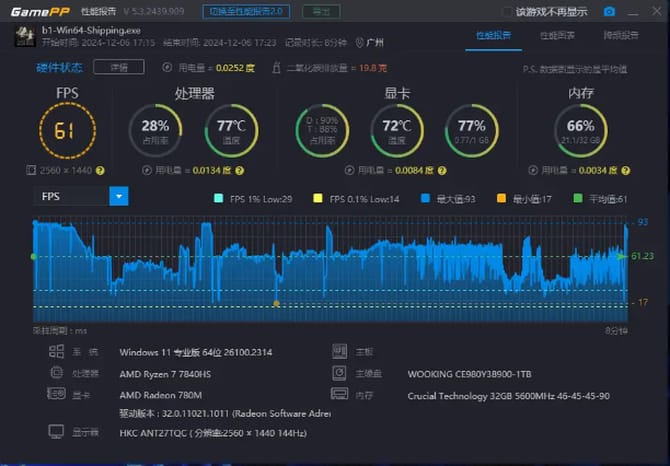Switch to the 性能报告 tab

coord(494,35)
